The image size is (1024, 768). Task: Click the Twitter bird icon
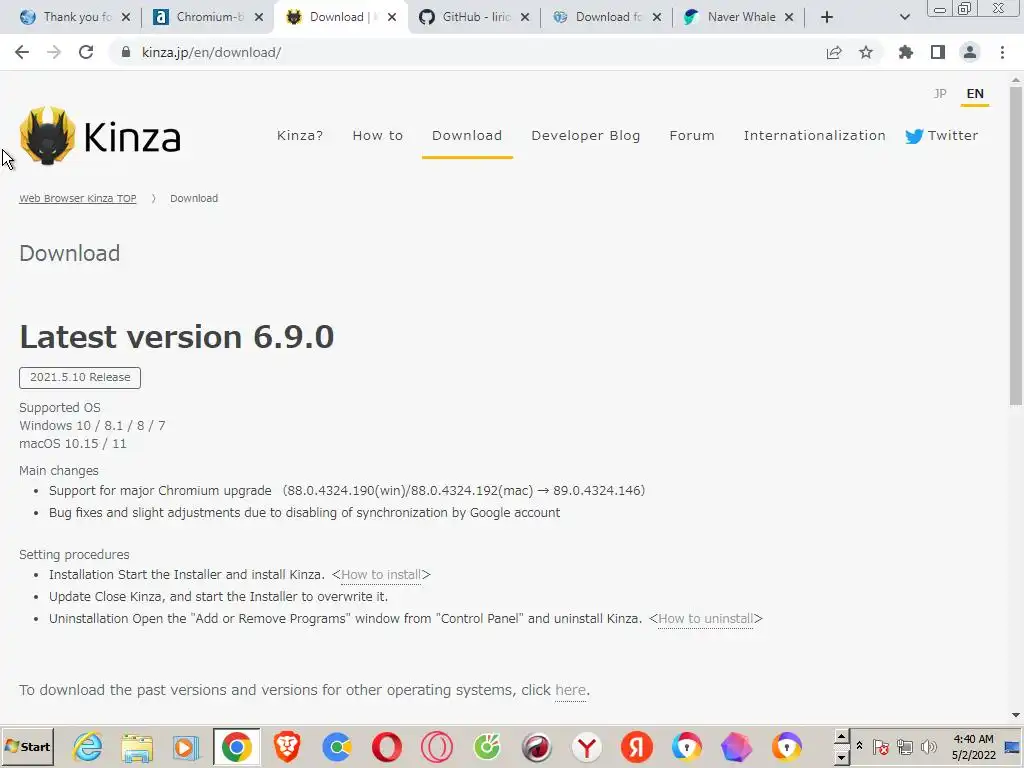coord(914,136)
